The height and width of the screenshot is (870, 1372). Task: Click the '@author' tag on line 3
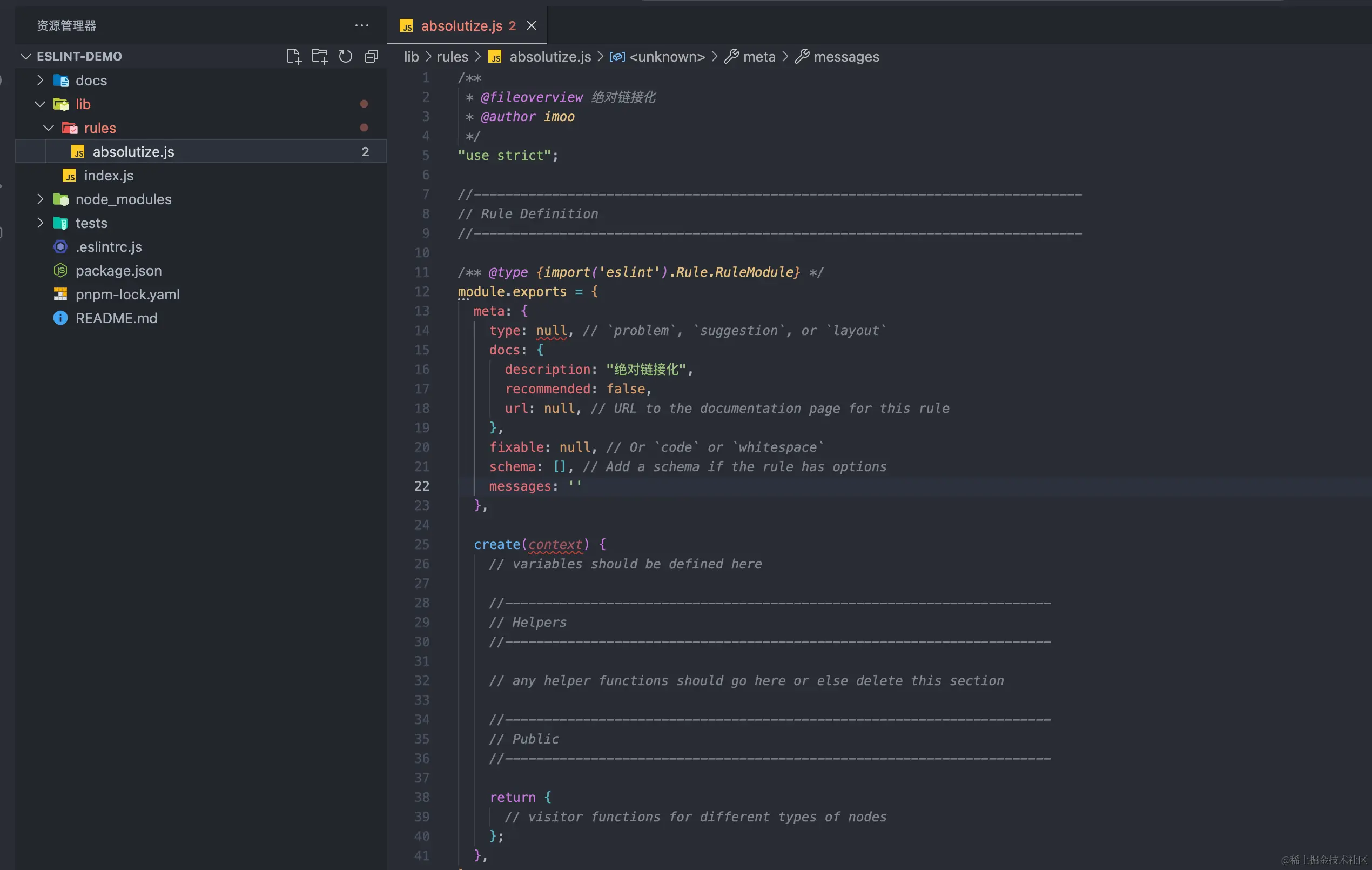(x=508, y=117)
